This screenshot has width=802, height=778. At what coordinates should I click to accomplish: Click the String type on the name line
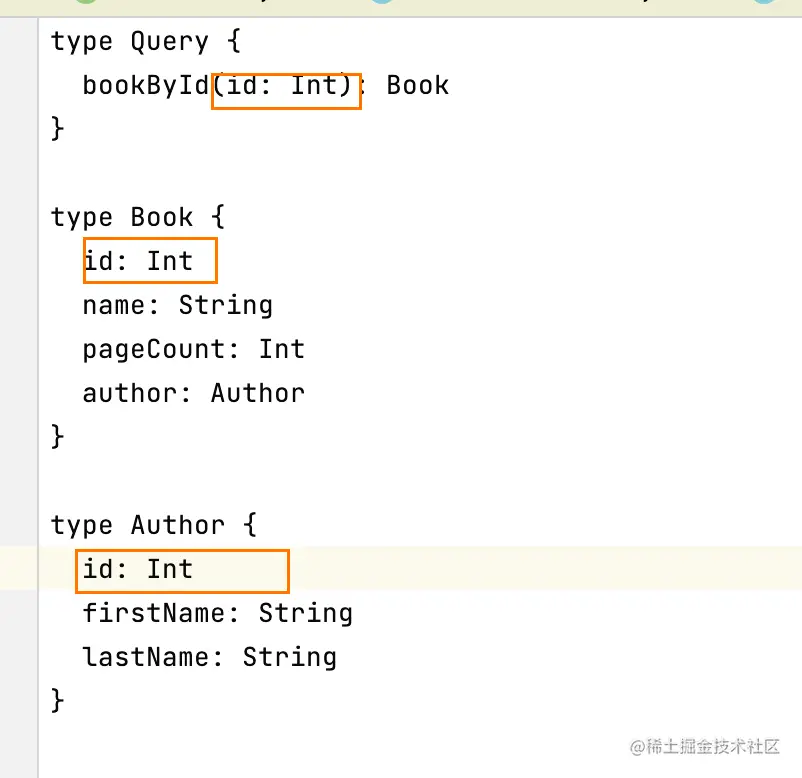226,306
